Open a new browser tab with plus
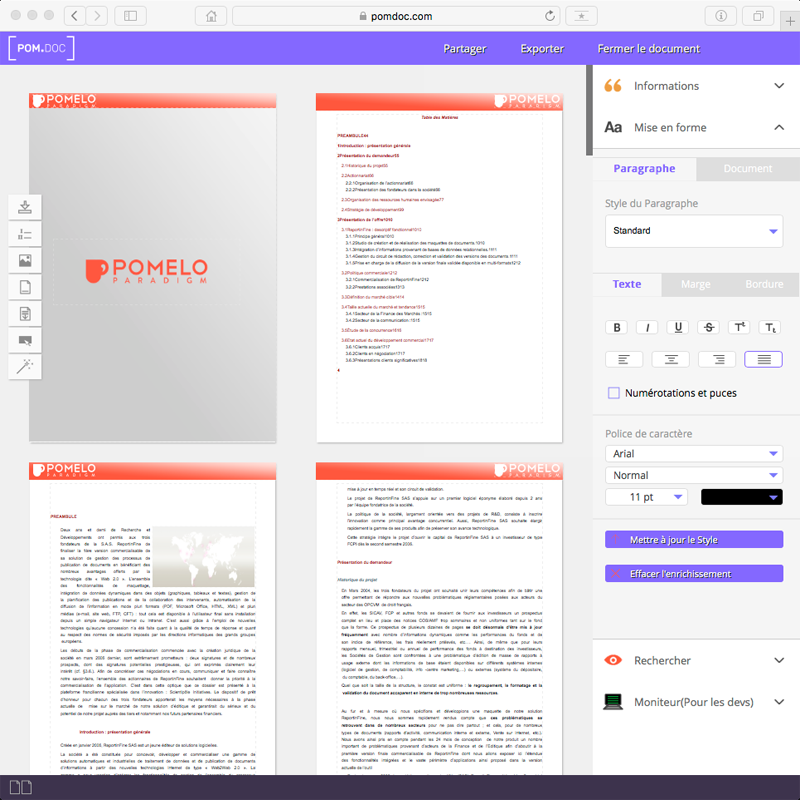The width and height of the screenshot is (800, 800). [790, 21]
